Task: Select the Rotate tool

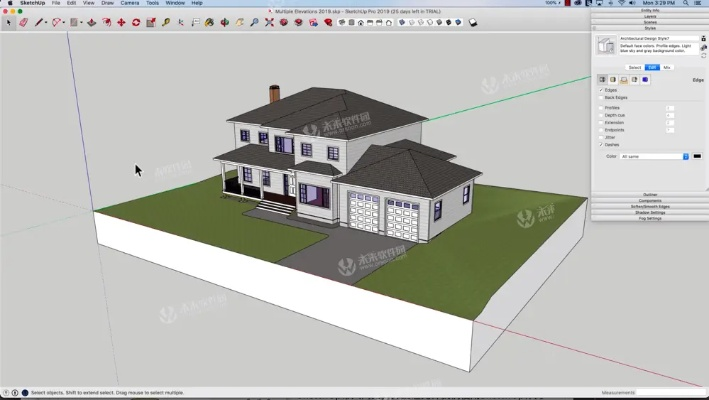Action: click(136, 21)
